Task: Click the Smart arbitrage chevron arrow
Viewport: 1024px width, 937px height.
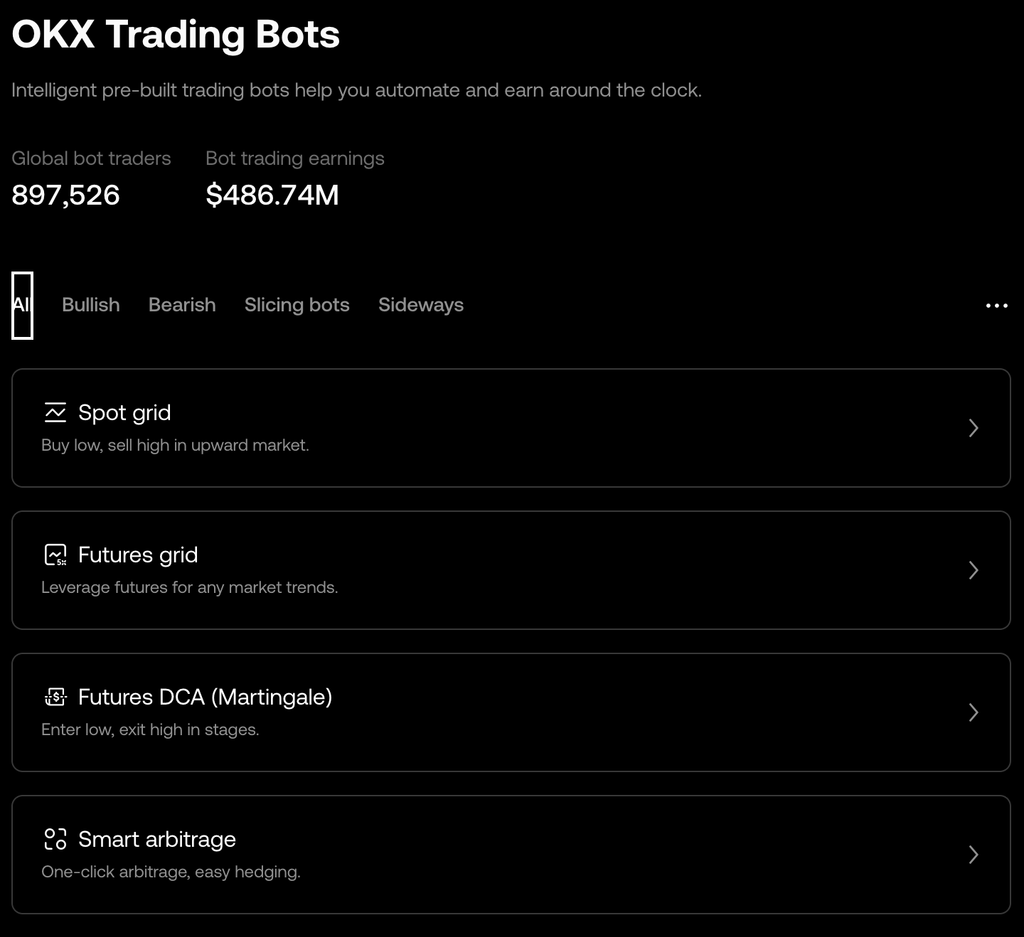Action: pyautogui.click(x=973, y=854)
